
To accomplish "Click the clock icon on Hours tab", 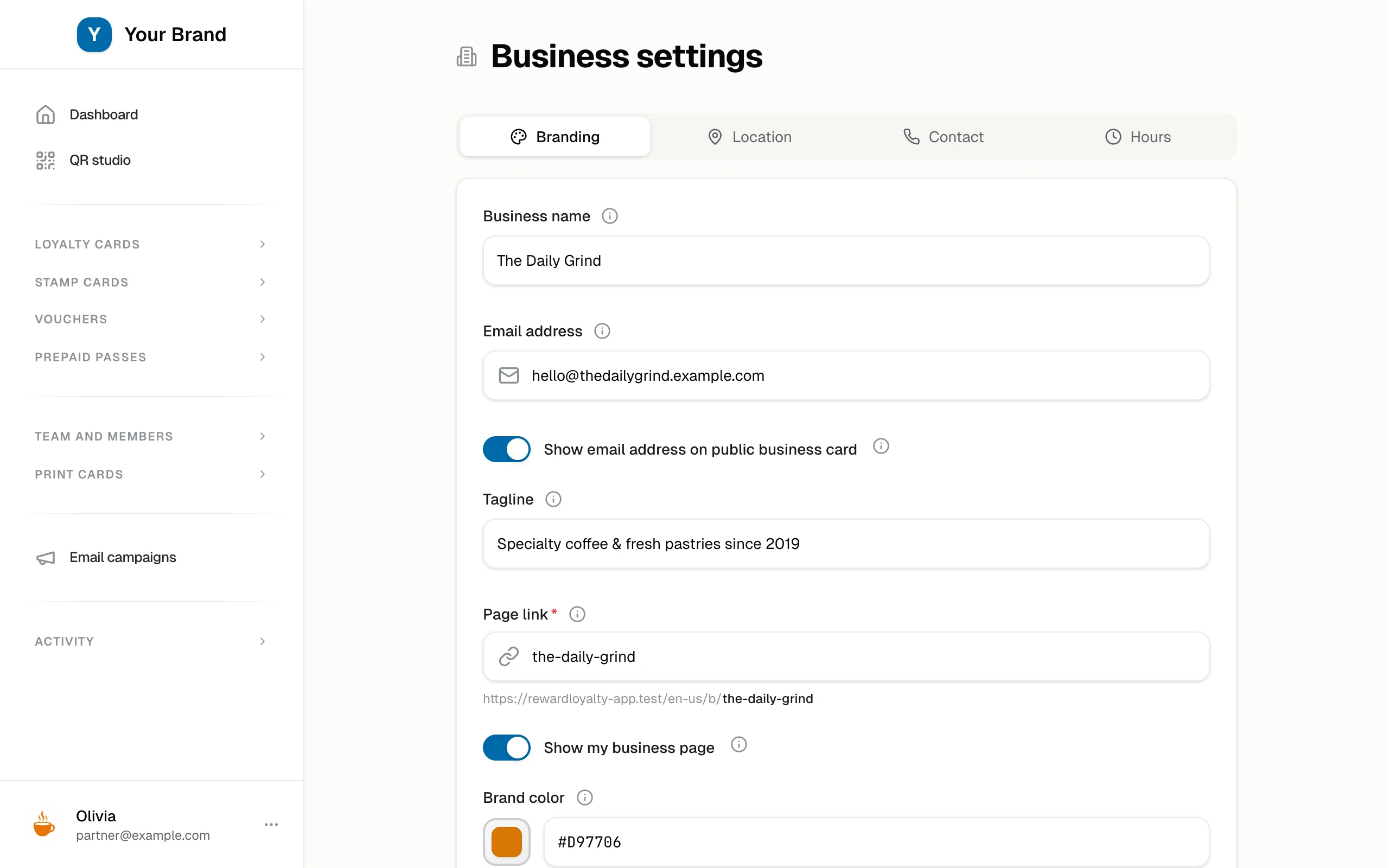I will [1113, 137].
